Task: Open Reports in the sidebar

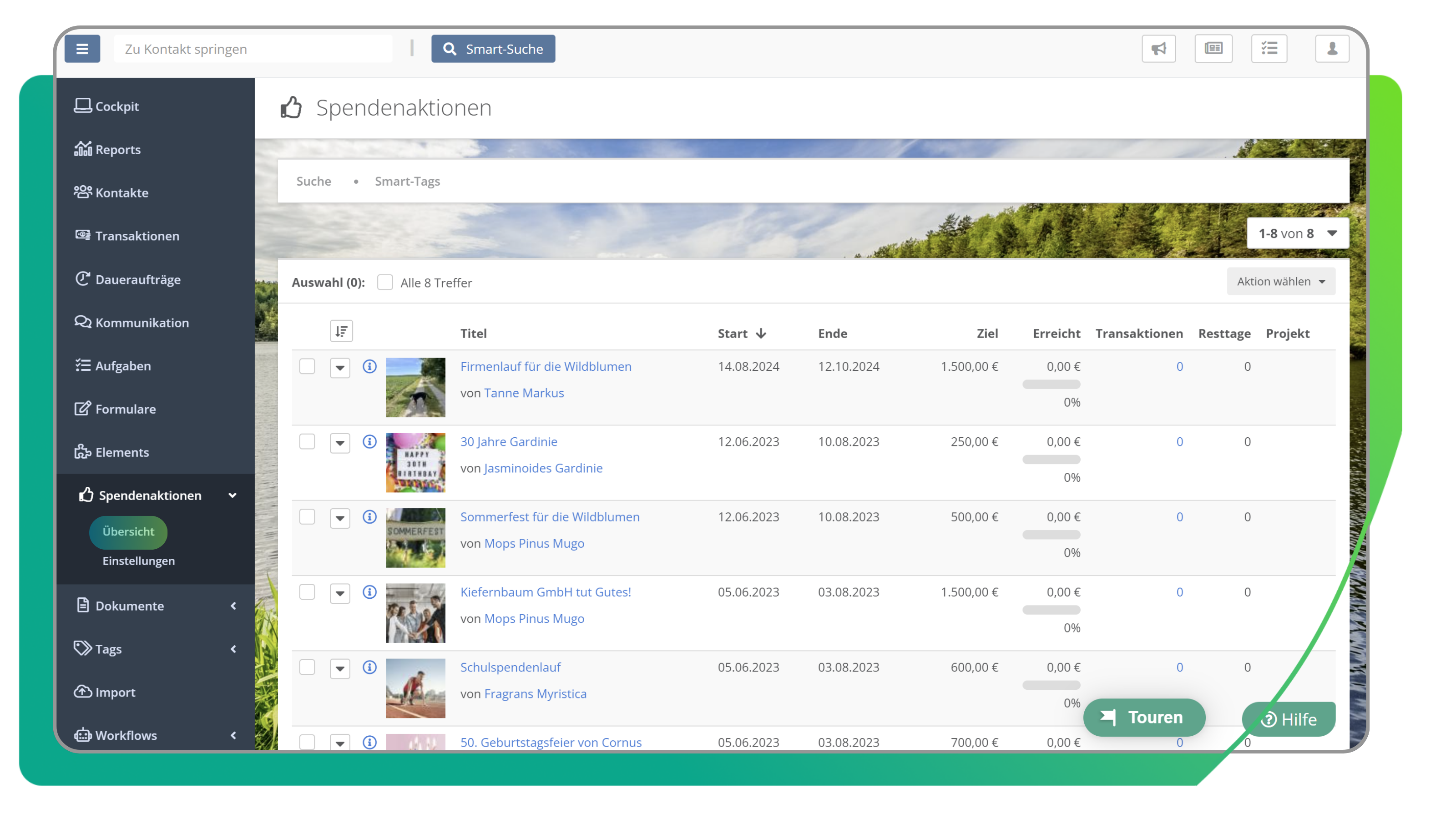Action: (117, 150)
